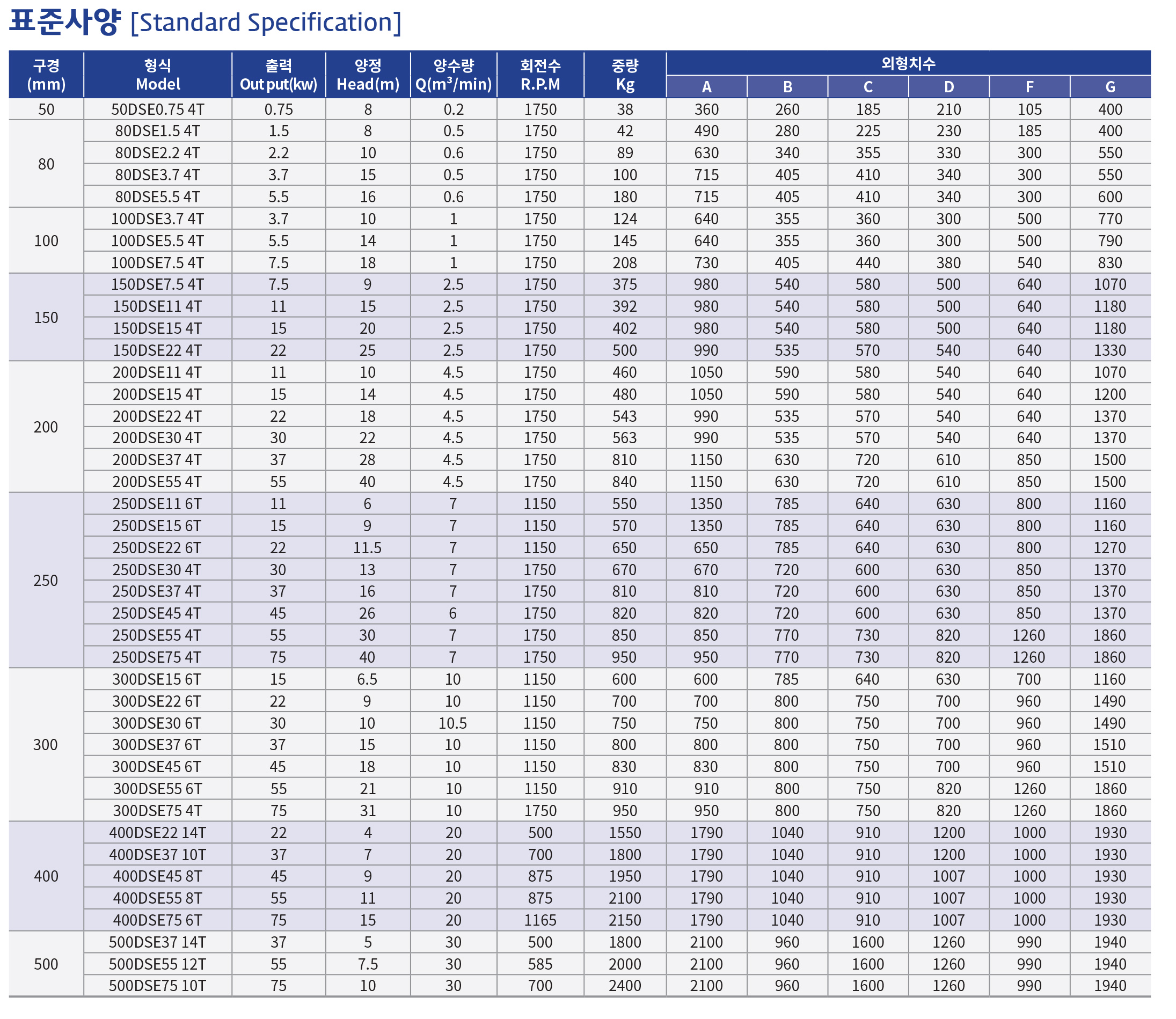1176x1019 pixels.
Task: Select the Model column header
Action: click(x=158, y=75)
